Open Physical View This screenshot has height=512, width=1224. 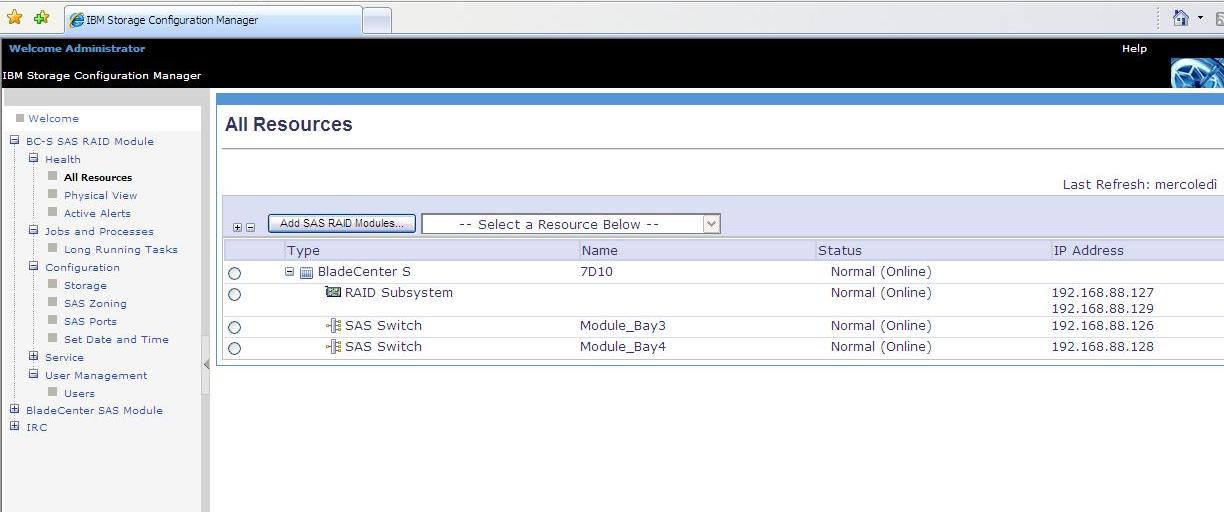[x=101, y=195]
